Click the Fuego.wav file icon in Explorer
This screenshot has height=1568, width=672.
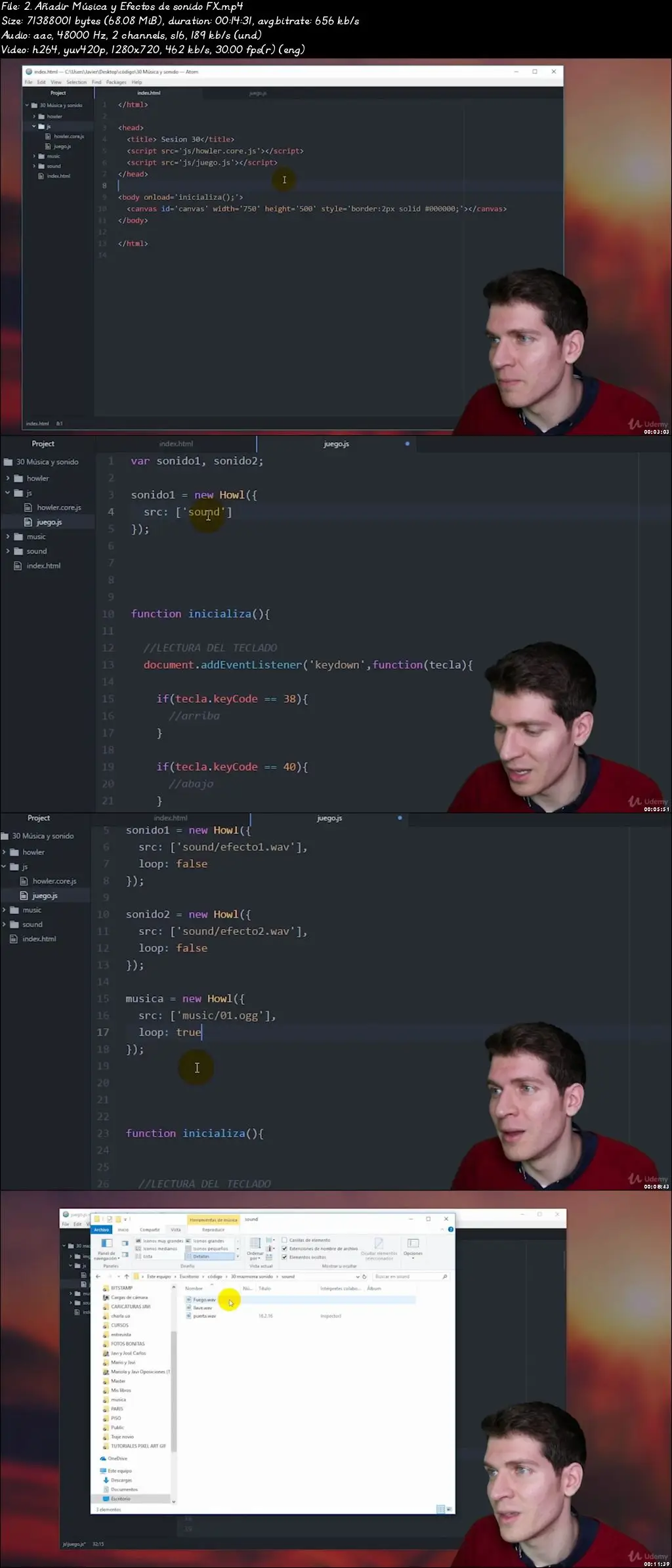pos(189,1300)
